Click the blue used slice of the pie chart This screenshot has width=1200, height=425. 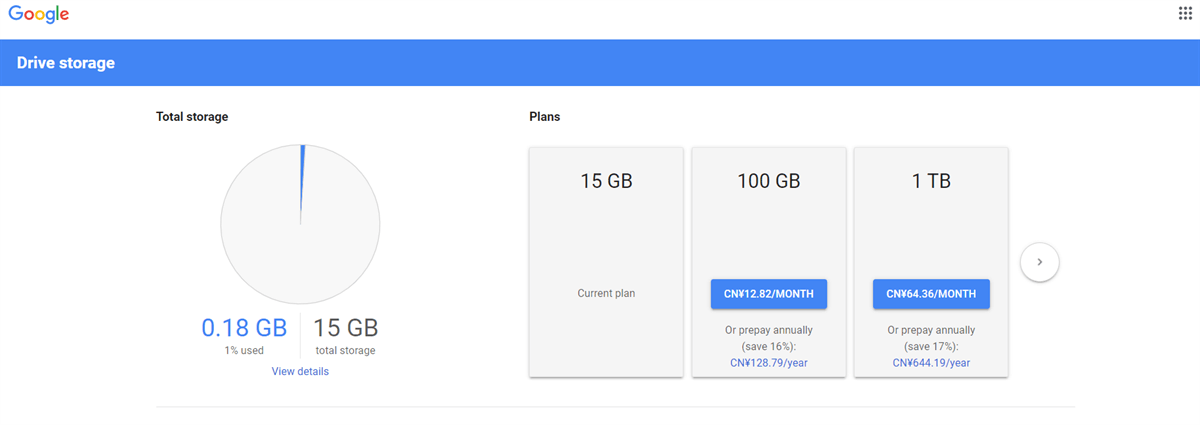tap(301, 180)
